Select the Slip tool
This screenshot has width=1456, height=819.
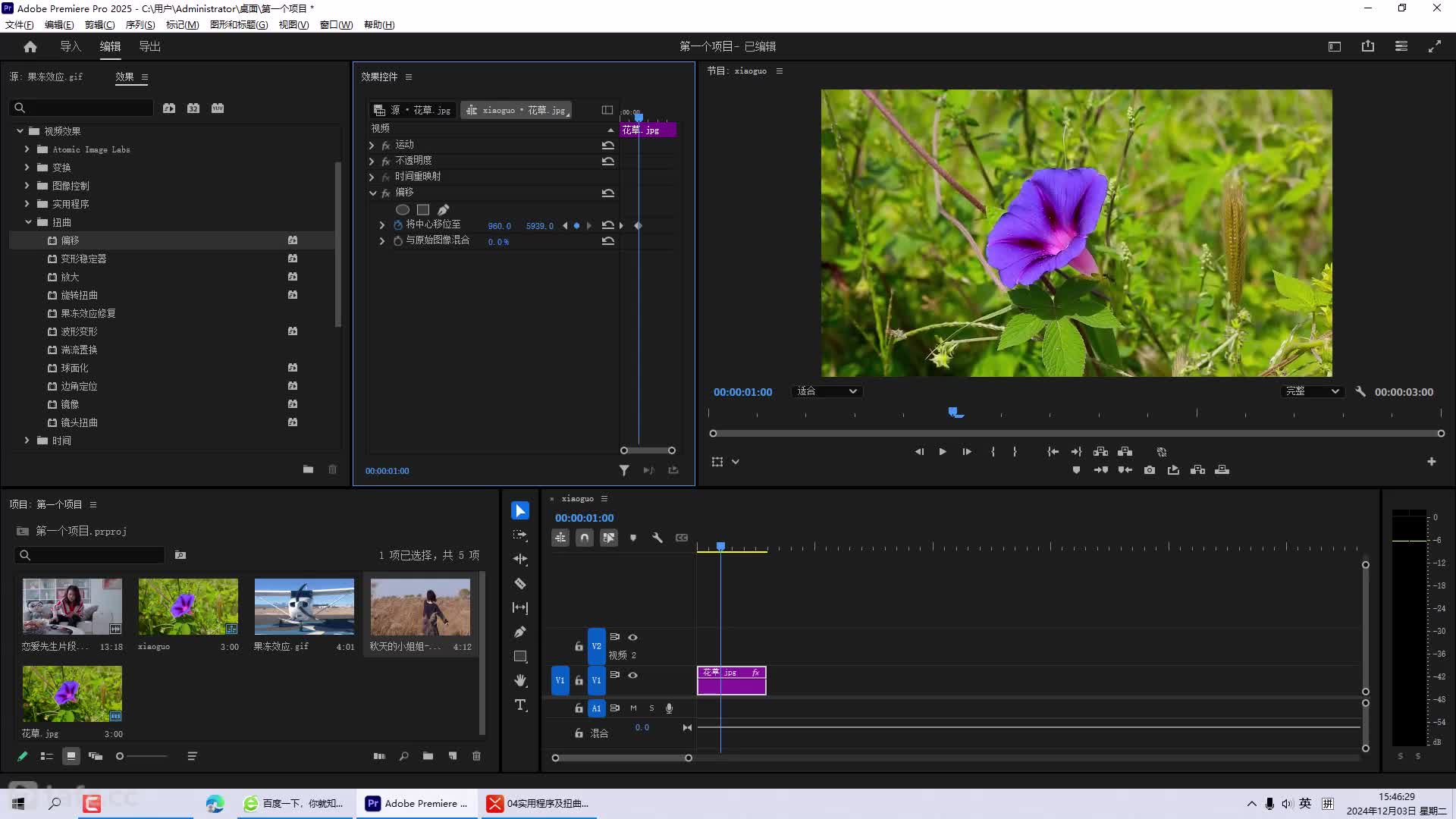(520, 608)
